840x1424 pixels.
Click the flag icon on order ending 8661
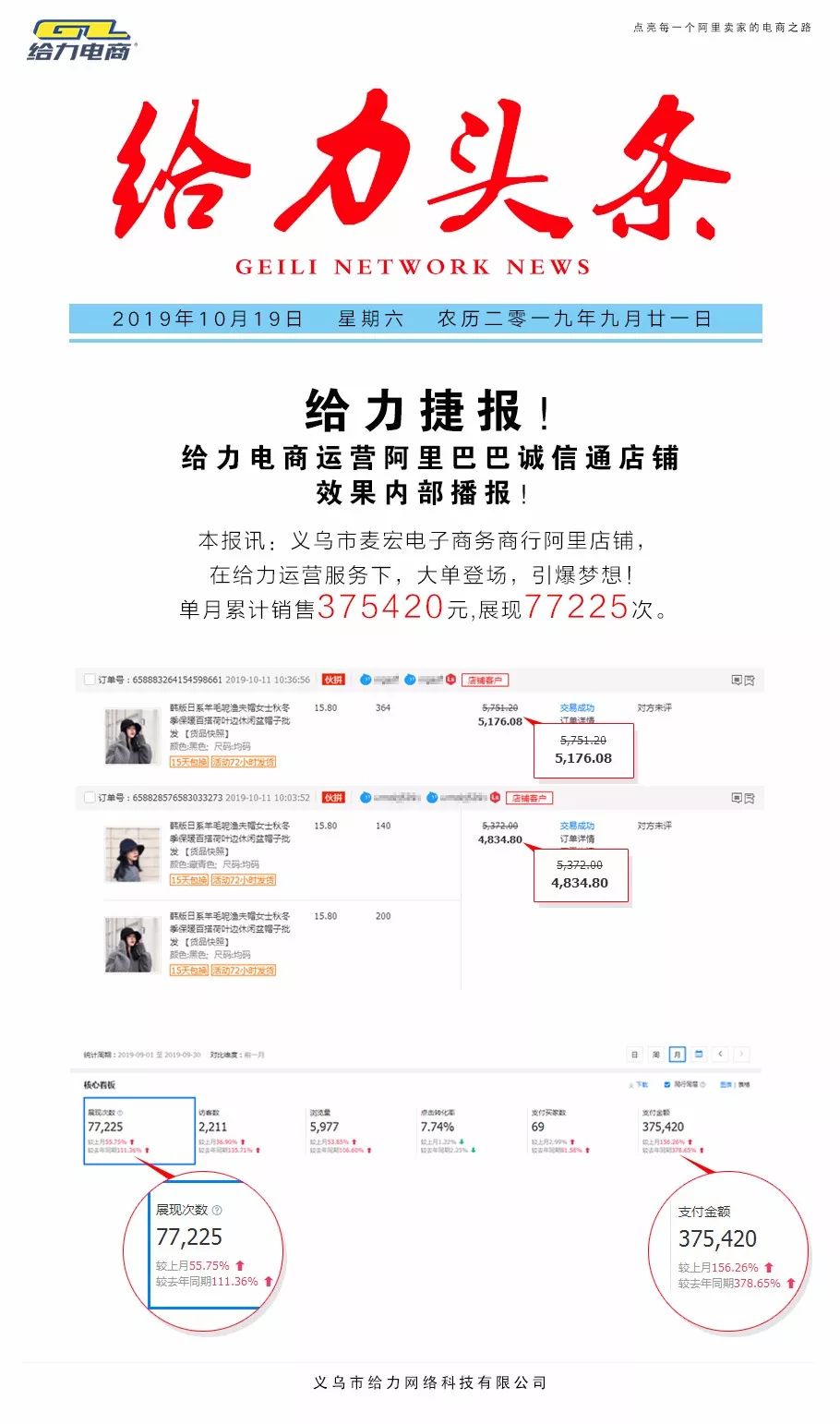click(x=750, y=681)
